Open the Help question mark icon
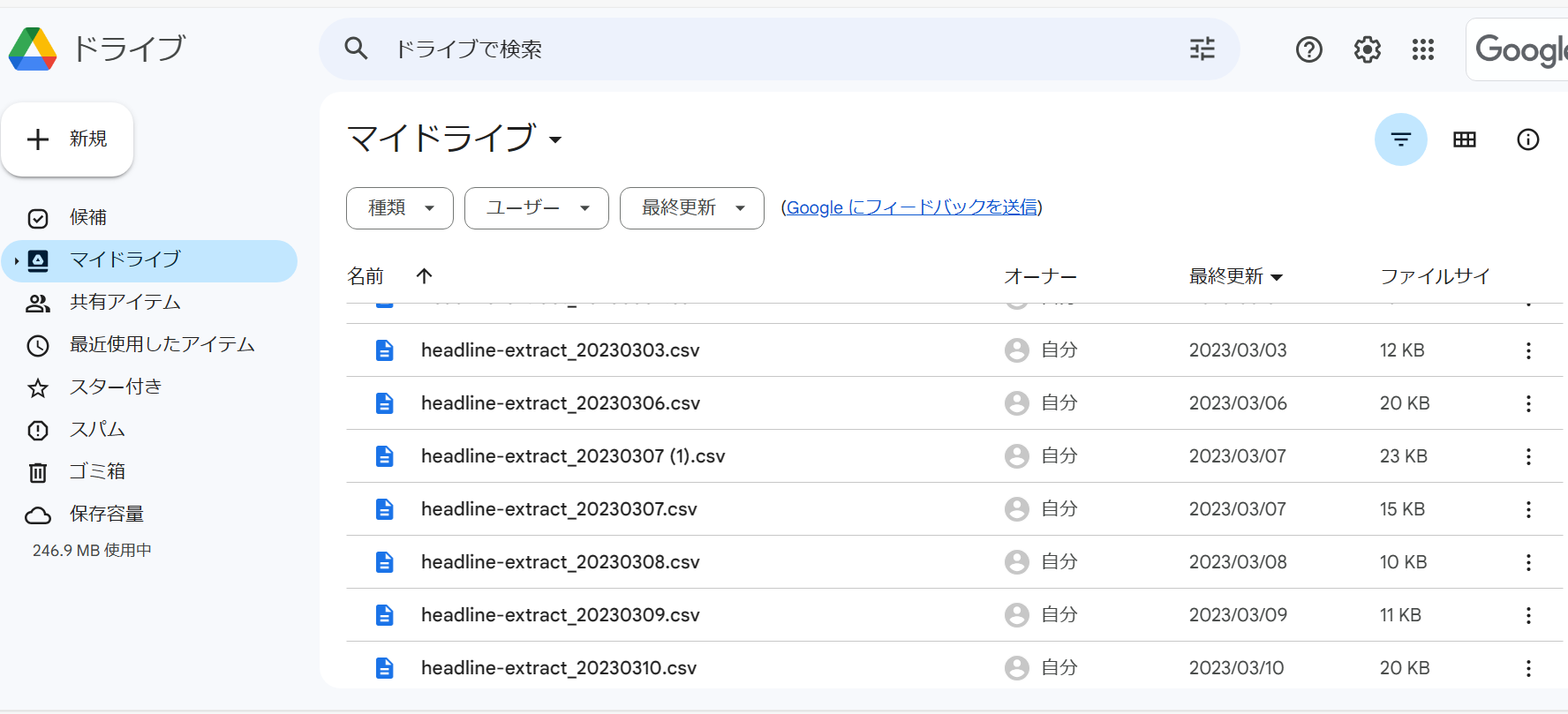The width and height of the screenshot is (1568, 714). coord(1308,49)
